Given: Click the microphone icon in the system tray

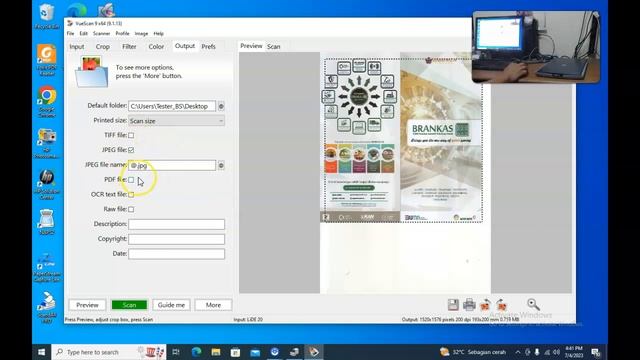Looking at the screenshot, I should click(537, 352).
